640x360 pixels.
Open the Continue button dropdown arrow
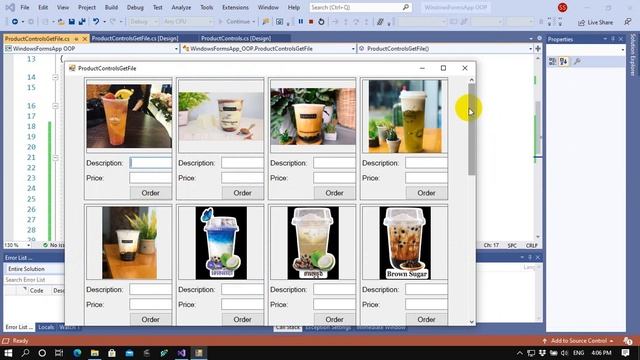tap(254, 22)
